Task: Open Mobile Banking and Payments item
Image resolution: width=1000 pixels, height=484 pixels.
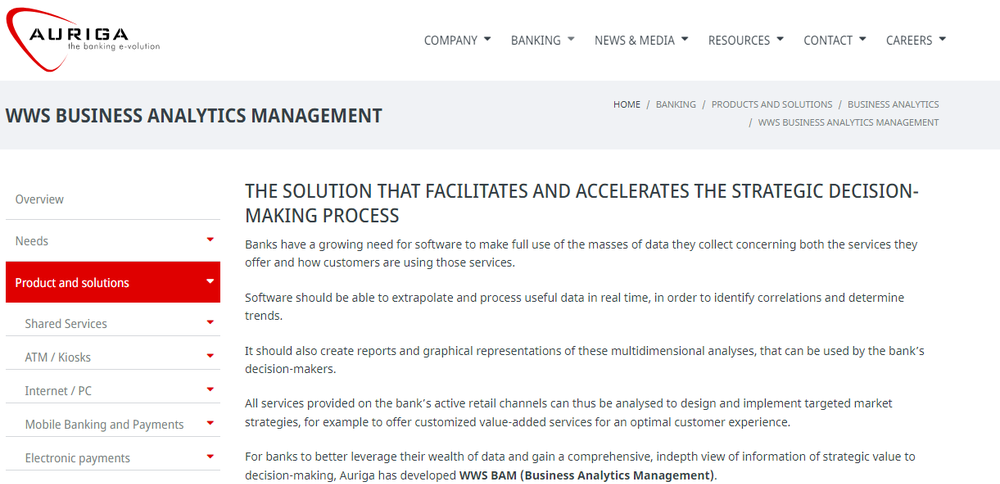Action: [x=113, y=424]
